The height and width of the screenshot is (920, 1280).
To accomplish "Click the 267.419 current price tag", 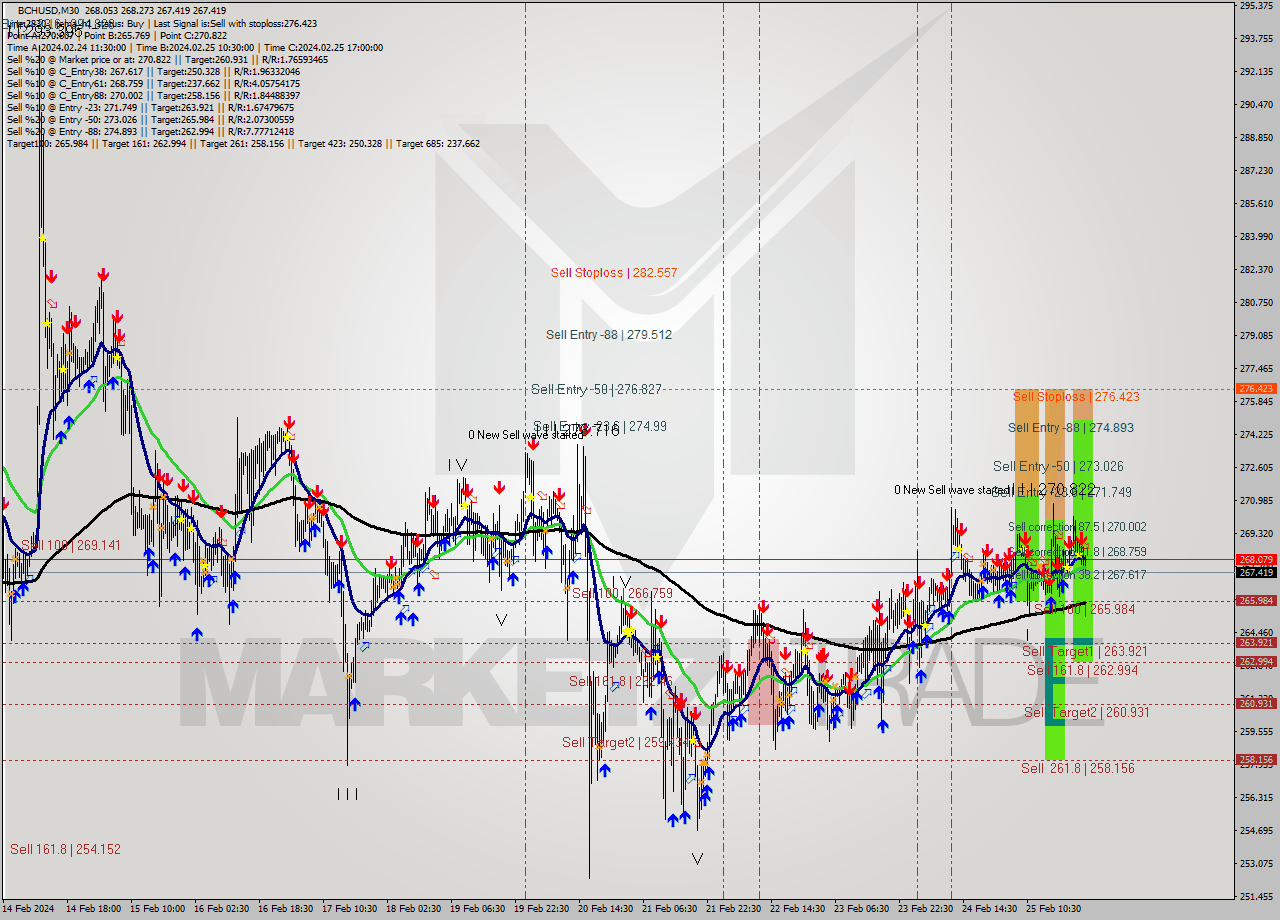I will [x=1256, y=572].
